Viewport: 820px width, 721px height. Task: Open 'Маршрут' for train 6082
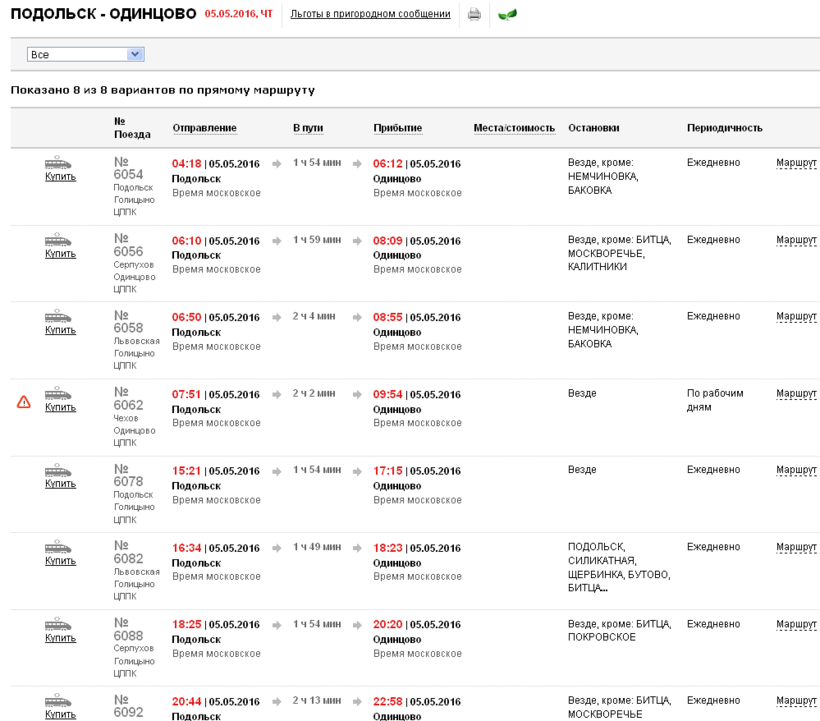[x=796, y=547]
